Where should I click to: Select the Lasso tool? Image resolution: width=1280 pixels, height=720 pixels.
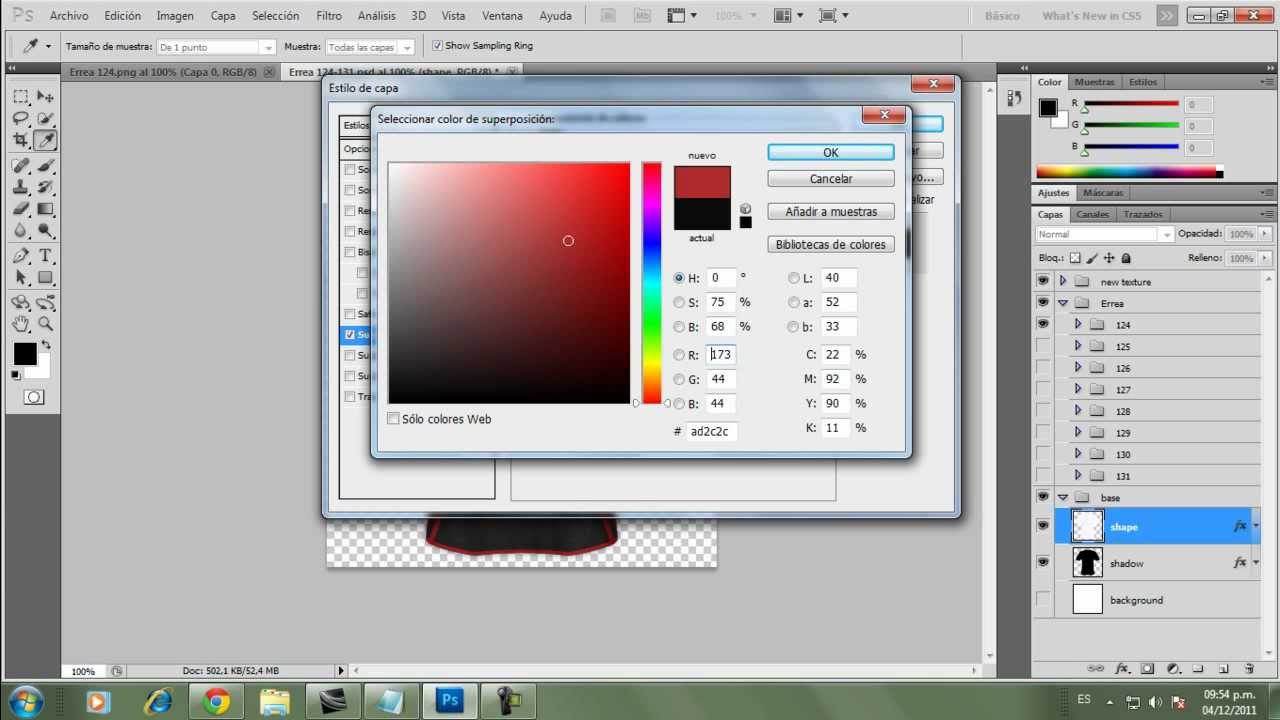[21, 118]
